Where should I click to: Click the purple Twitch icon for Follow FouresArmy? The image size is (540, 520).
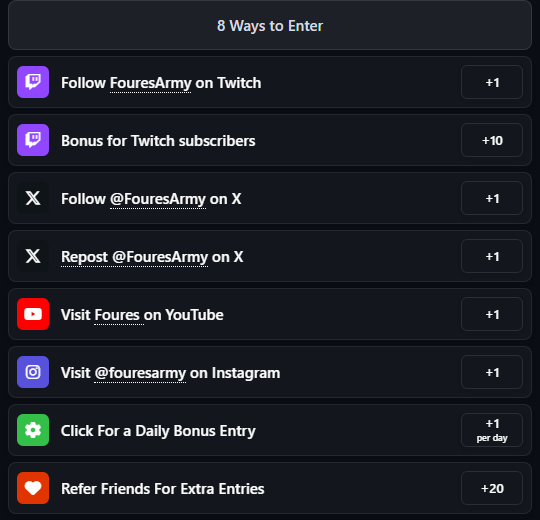point(33,82)
